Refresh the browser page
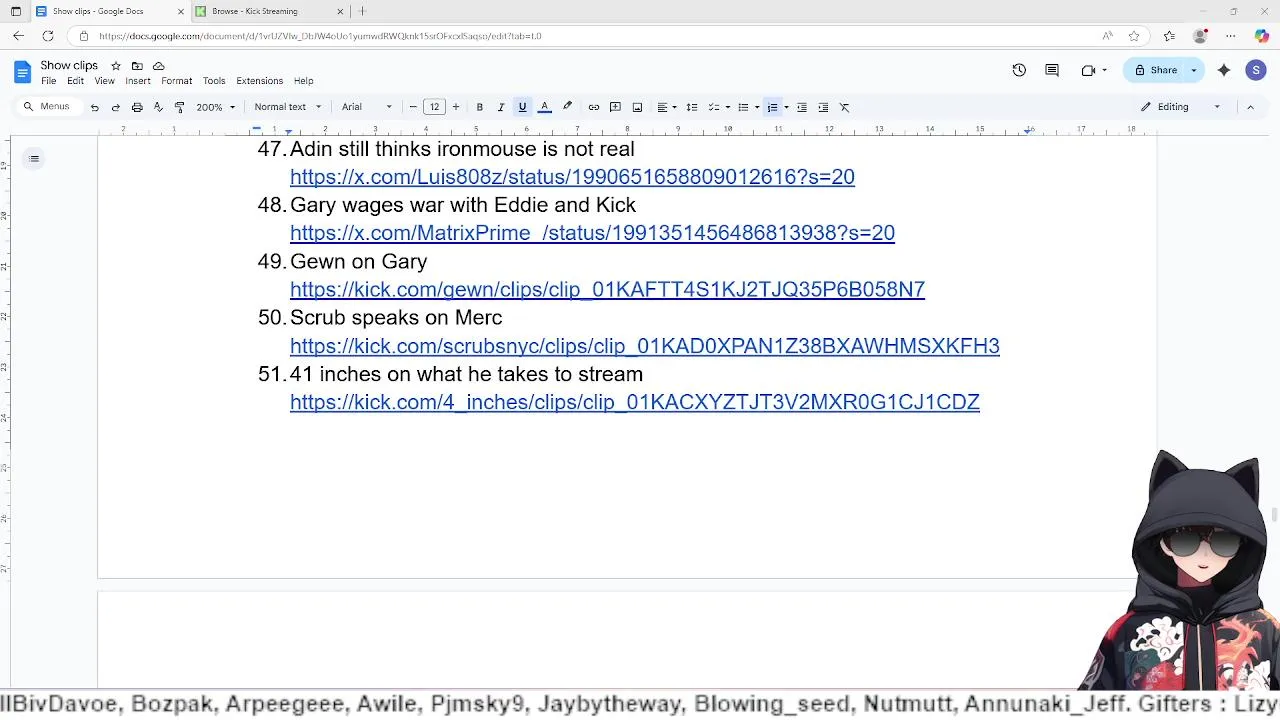Screen dimensions: 1280x720 (48, 36)
